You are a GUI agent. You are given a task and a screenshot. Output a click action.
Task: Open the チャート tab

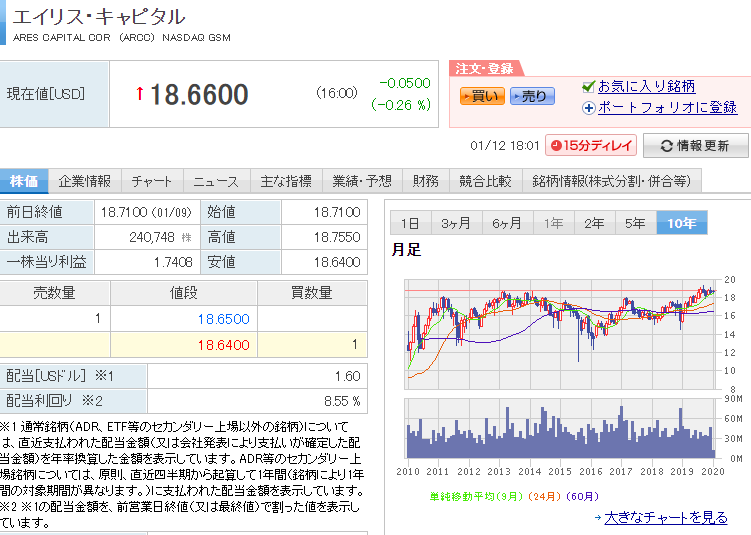click(152, 181)
